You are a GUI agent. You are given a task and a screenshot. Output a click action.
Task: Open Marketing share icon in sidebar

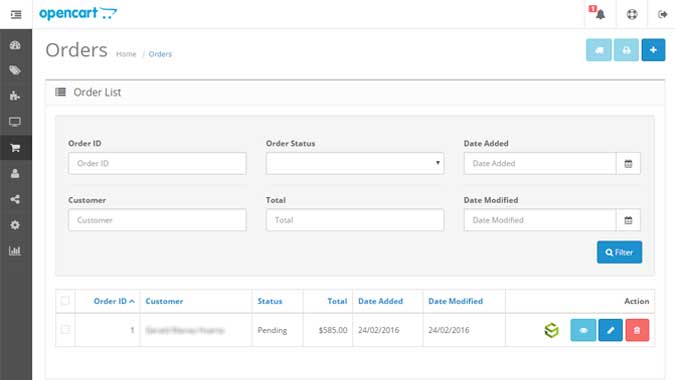click(15, 199)
